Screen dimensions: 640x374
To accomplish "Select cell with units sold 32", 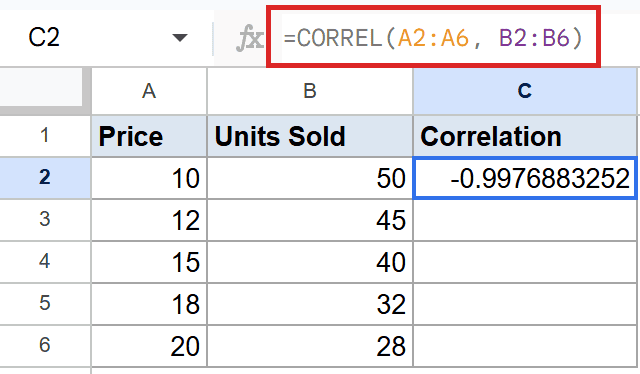I will tap(310, 304).
